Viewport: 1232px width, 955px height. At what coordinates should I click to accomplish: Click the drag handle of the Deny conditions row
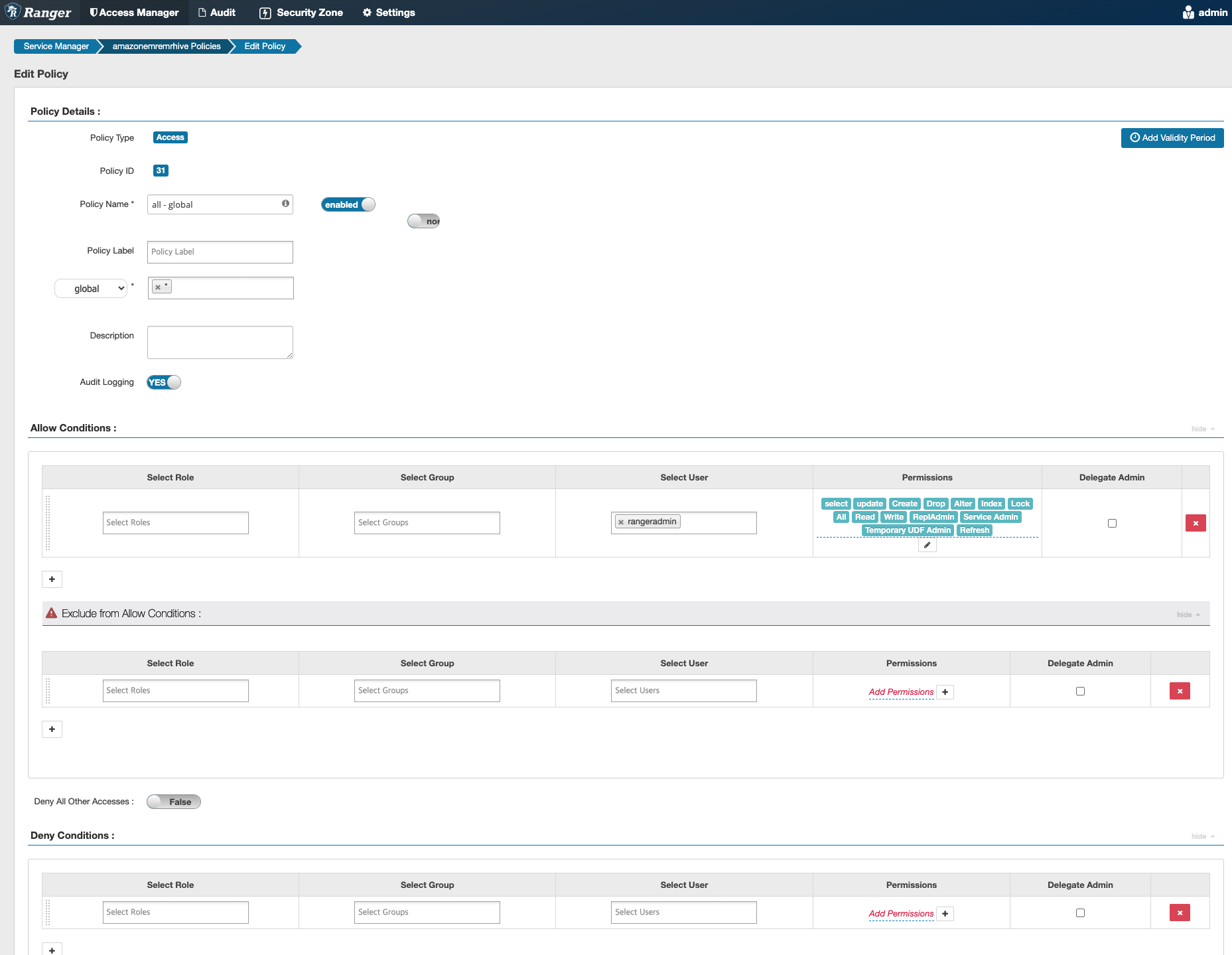pos(48,913)
